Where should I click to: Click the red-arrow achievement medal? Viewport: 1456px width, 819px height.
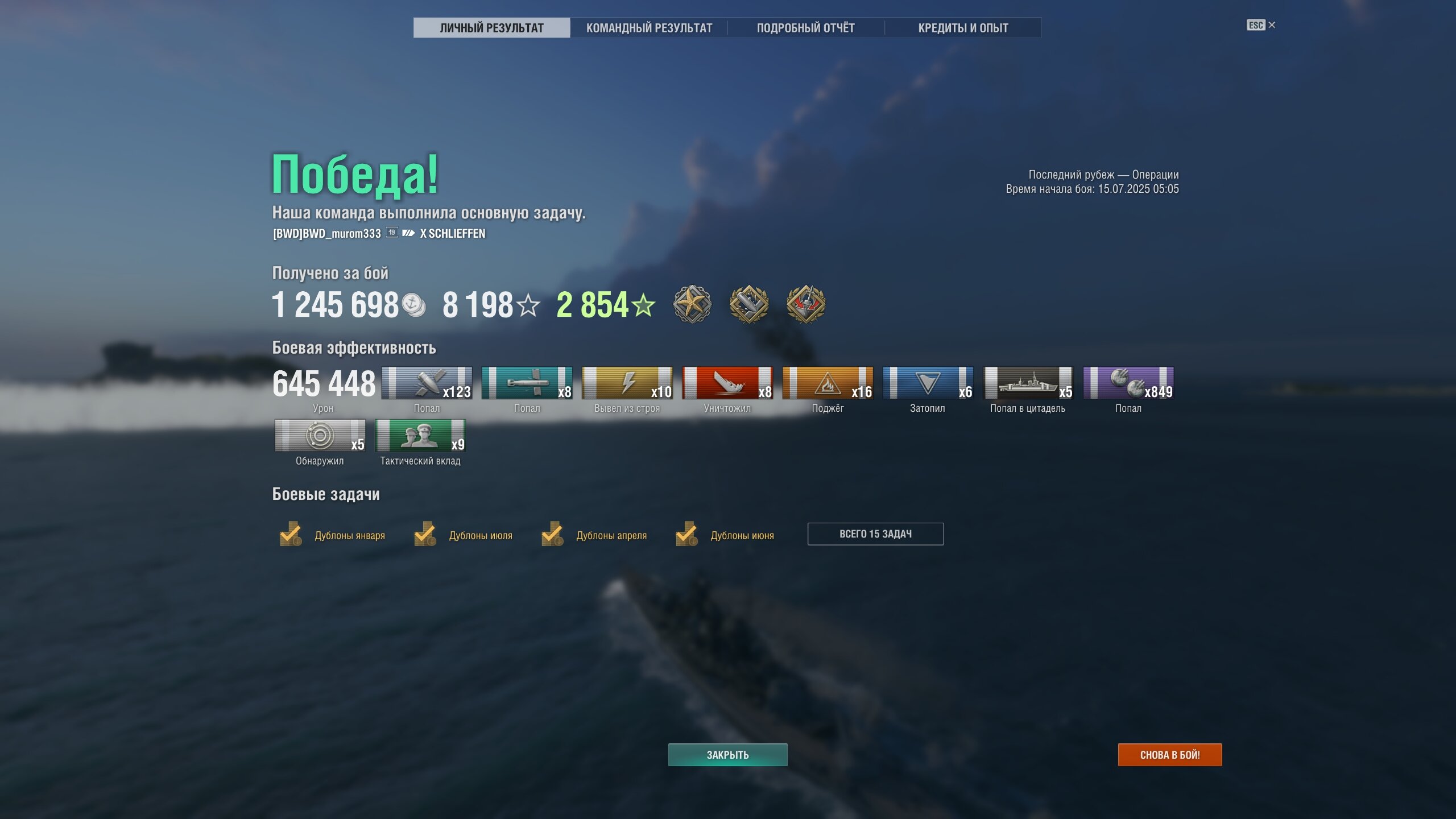[806, 304]
